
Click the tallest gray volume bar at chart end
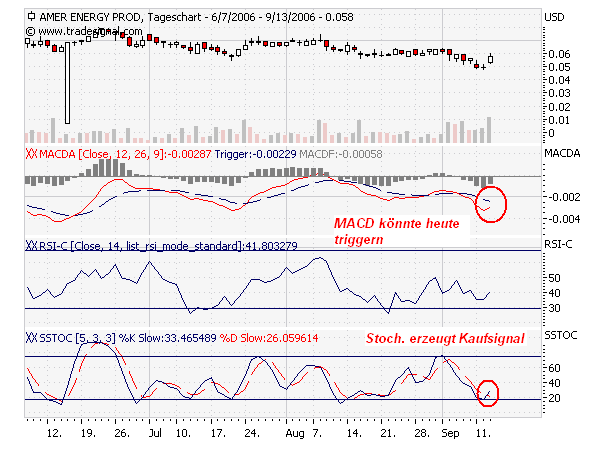(489, 130)
